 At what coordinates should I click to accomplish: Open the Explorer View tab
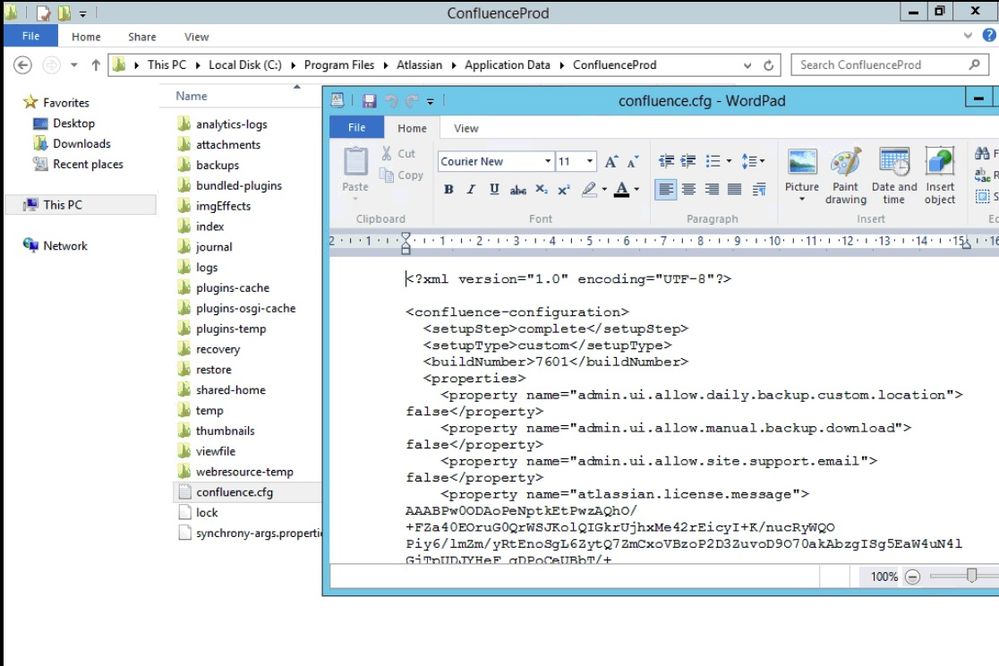click(196, 37)
